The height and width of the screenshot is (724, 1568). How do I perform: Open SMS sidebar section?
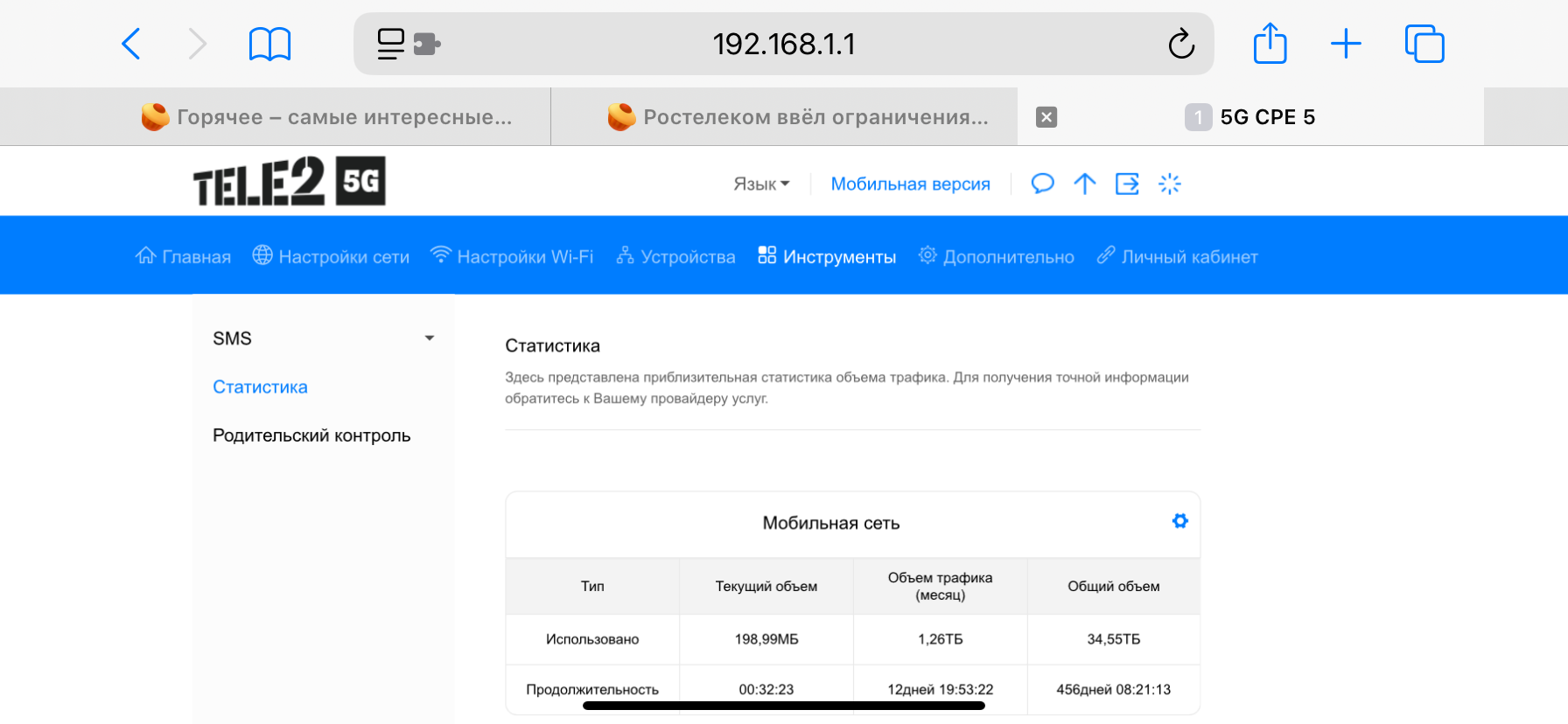[x=324, y=338]
